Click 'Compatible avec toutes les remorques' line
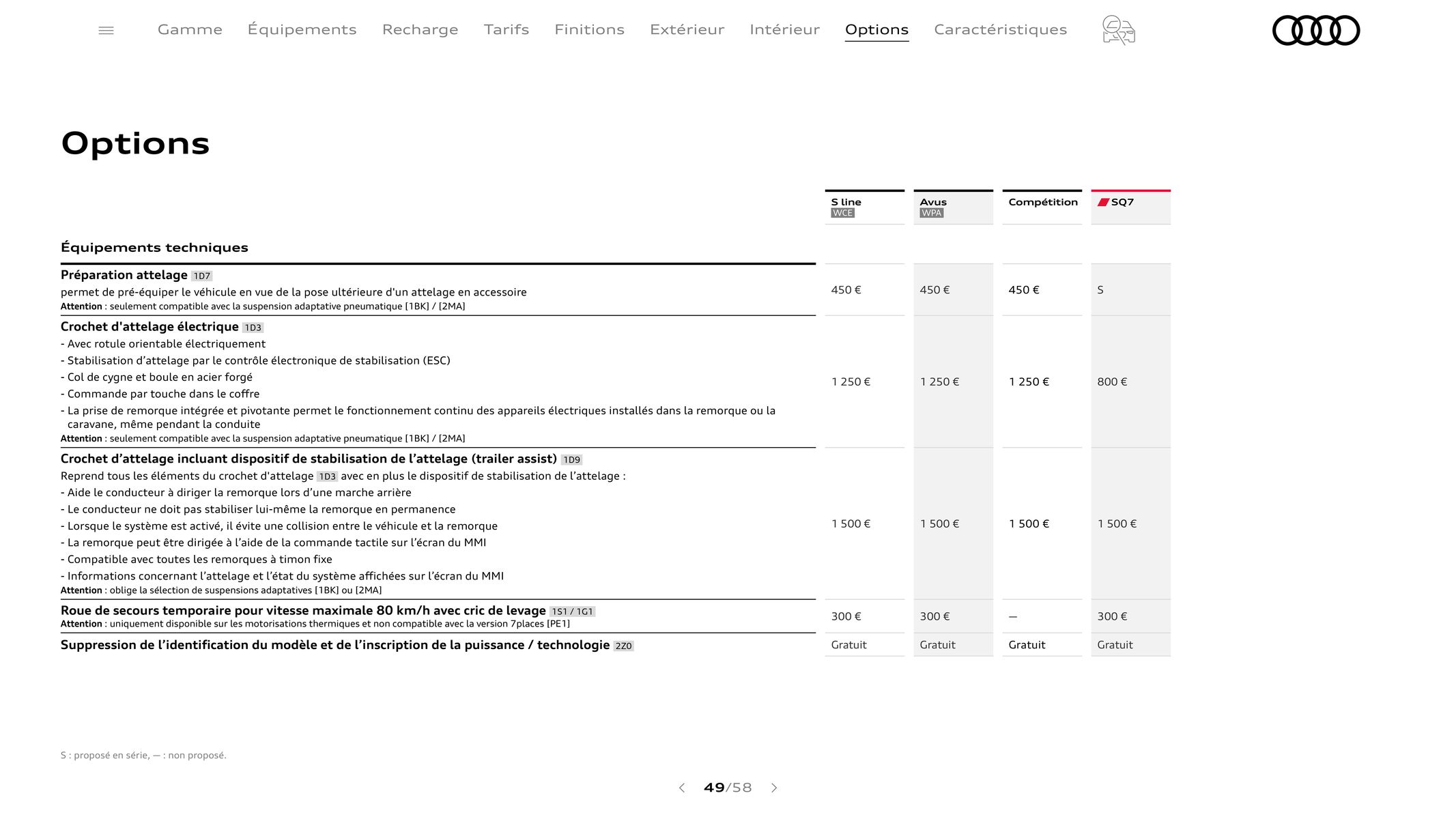Viewport: 1456px width, 819px height. pos(197,560)
